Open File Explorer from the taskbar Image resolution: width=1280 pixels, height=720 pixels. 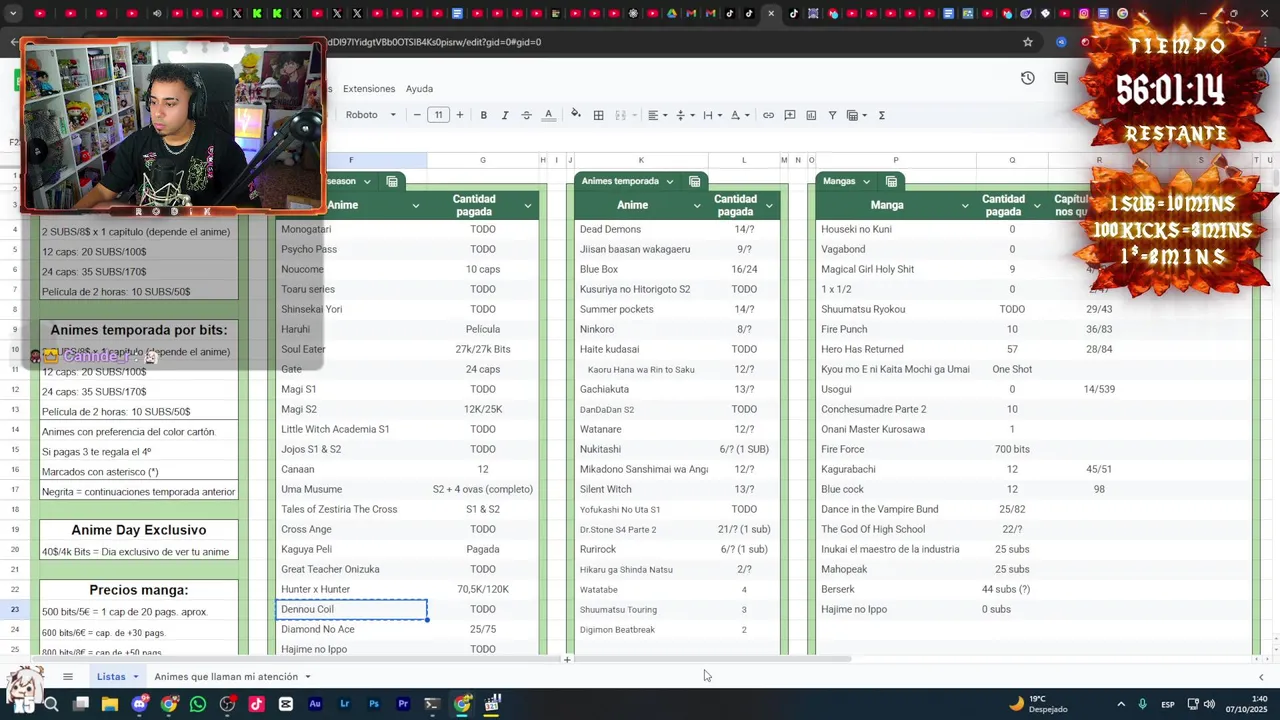(110, 704)
